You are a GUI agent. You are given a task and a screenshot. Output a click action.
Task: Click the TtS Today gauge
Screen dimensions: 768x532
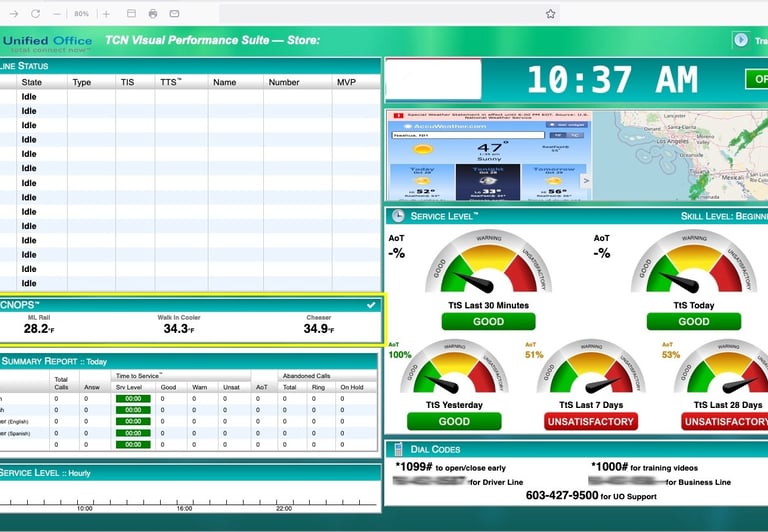[x=694, y=262]
